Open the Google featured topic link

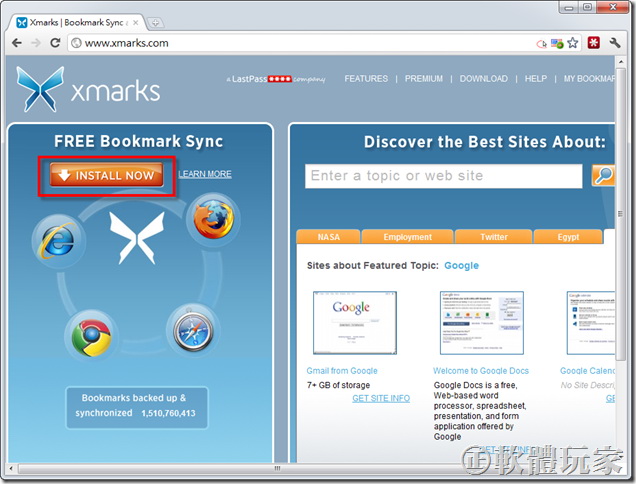(462, 266)
